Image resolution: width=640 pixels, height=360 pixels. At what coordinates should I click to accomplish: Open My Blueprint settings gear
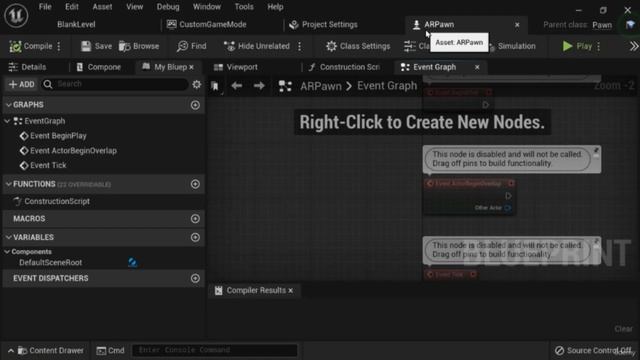197,84
